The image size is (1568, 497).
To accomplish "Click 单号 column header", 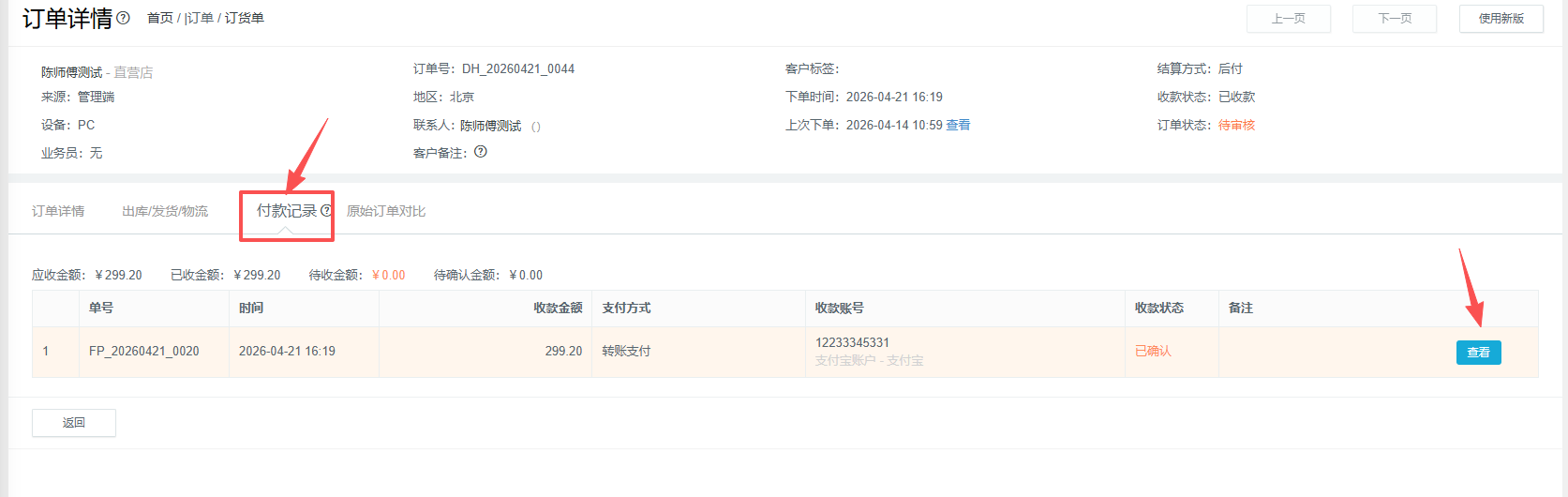I will 101,308.
